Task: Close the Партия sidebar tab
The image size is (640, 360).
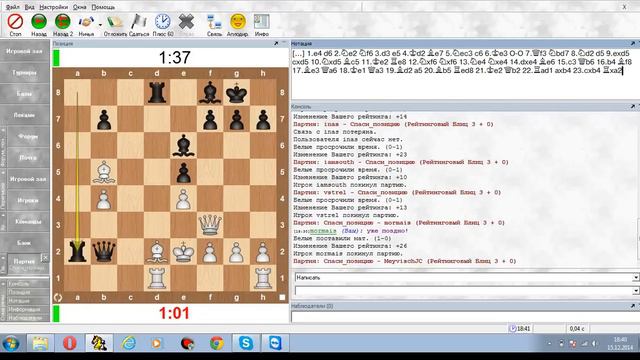Action: (x=45, y=258)
